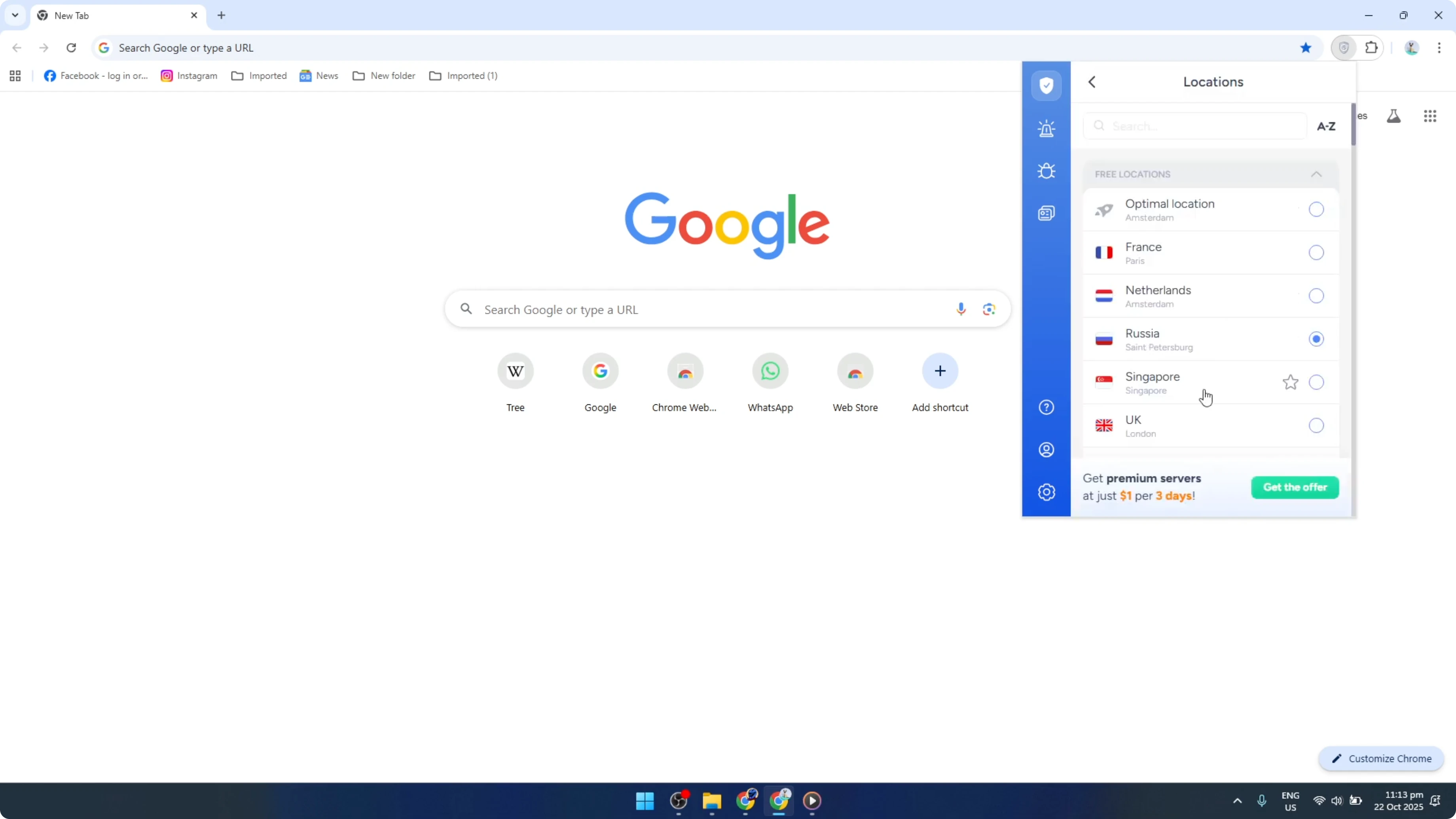
Task: Show hidden system tray icons
Action: click(x=1237, y=800)
